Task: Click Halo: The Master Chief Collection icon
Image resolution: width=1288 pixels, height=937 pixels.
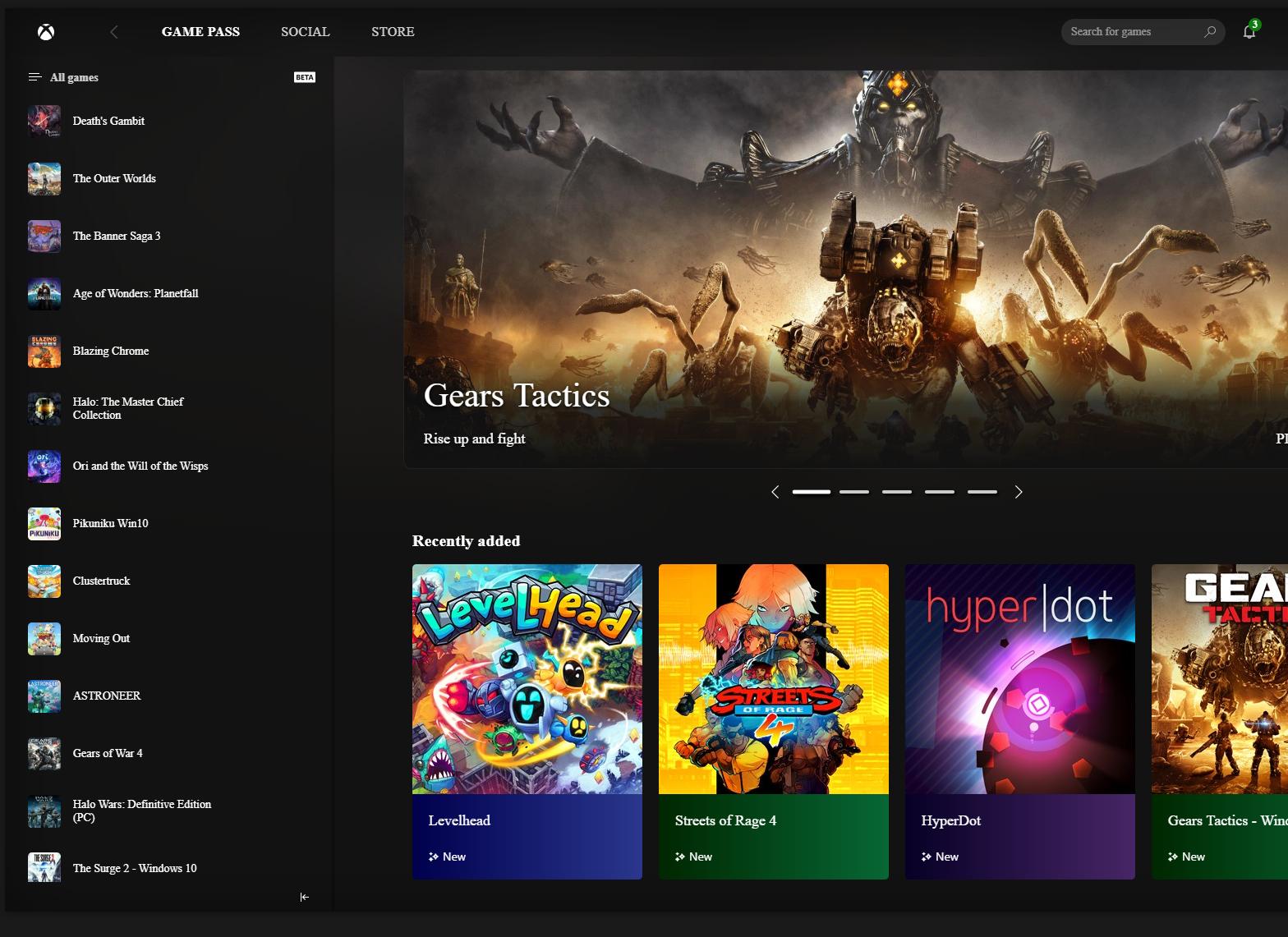Action: click(x=44, y=409)
